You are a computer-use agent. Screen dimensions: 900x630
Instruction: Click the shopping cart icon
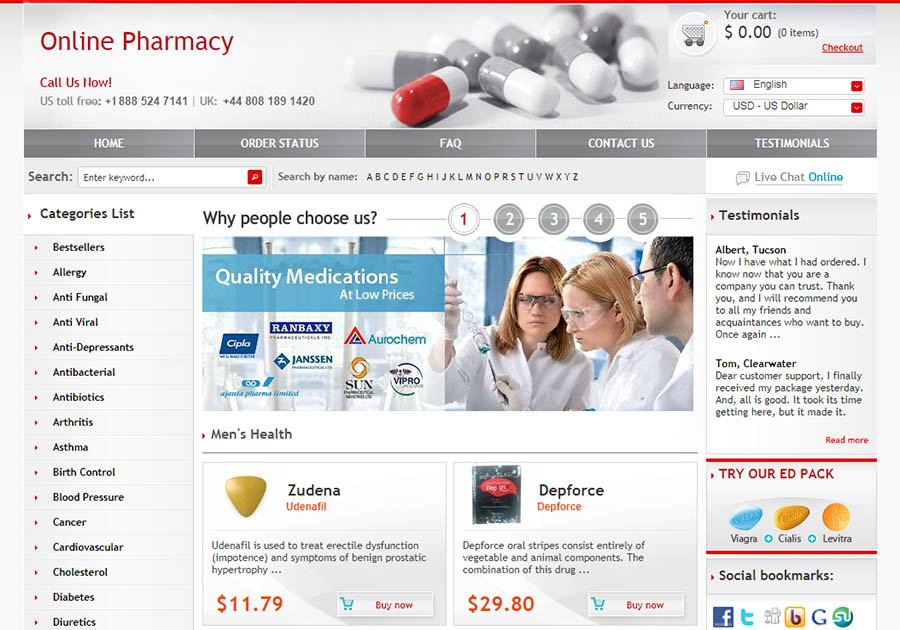point(693,34)
